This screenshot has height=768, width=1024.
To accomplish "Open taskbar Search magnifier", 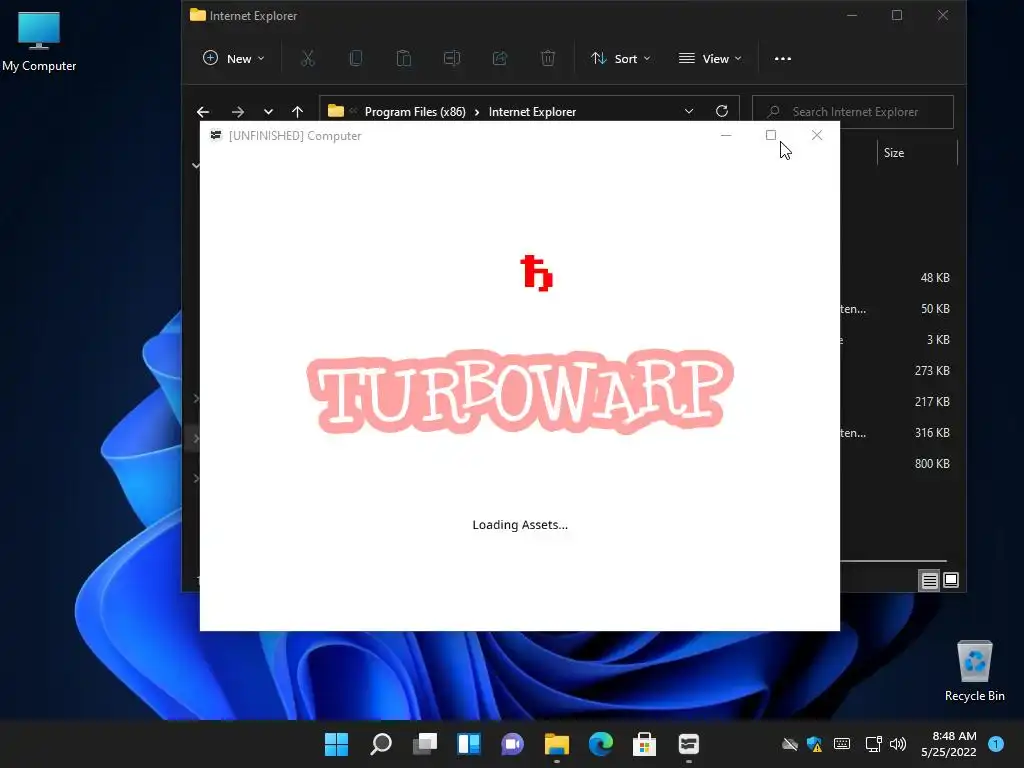I will tap(381, 744).
